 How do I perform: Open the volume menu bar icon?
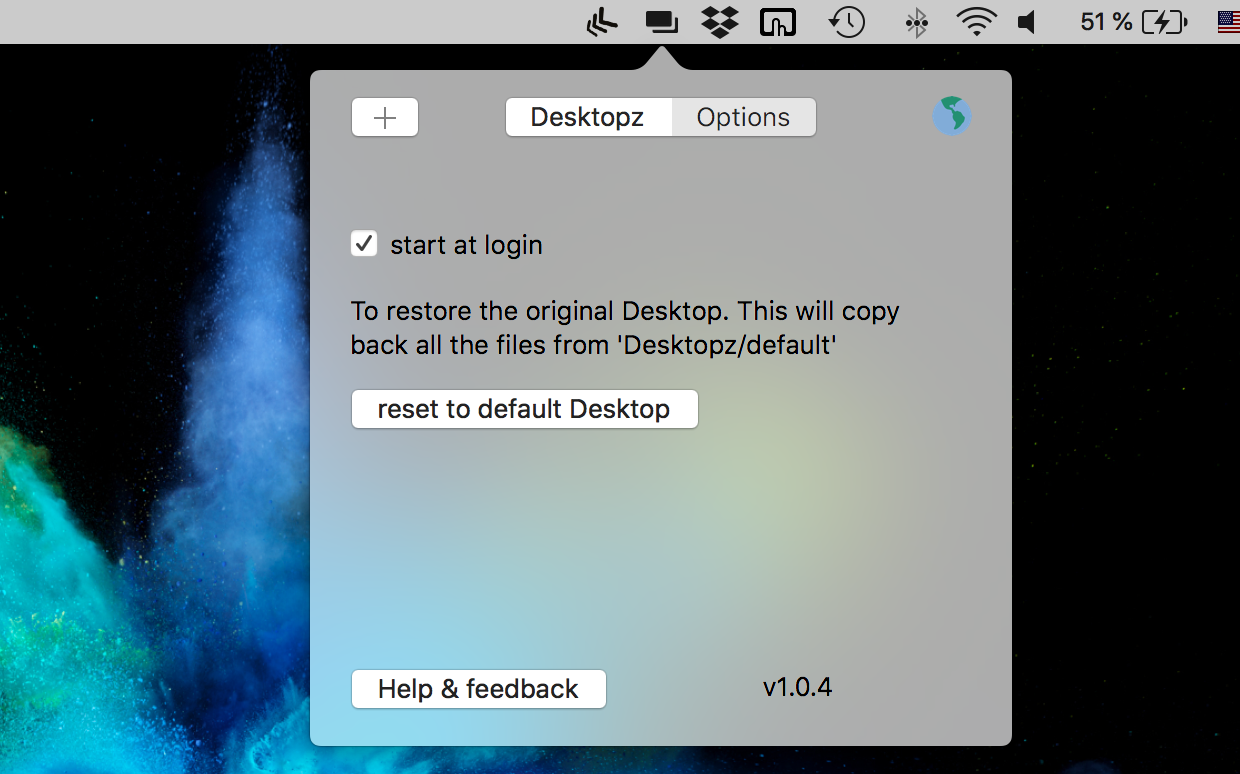pos(1028,21)
